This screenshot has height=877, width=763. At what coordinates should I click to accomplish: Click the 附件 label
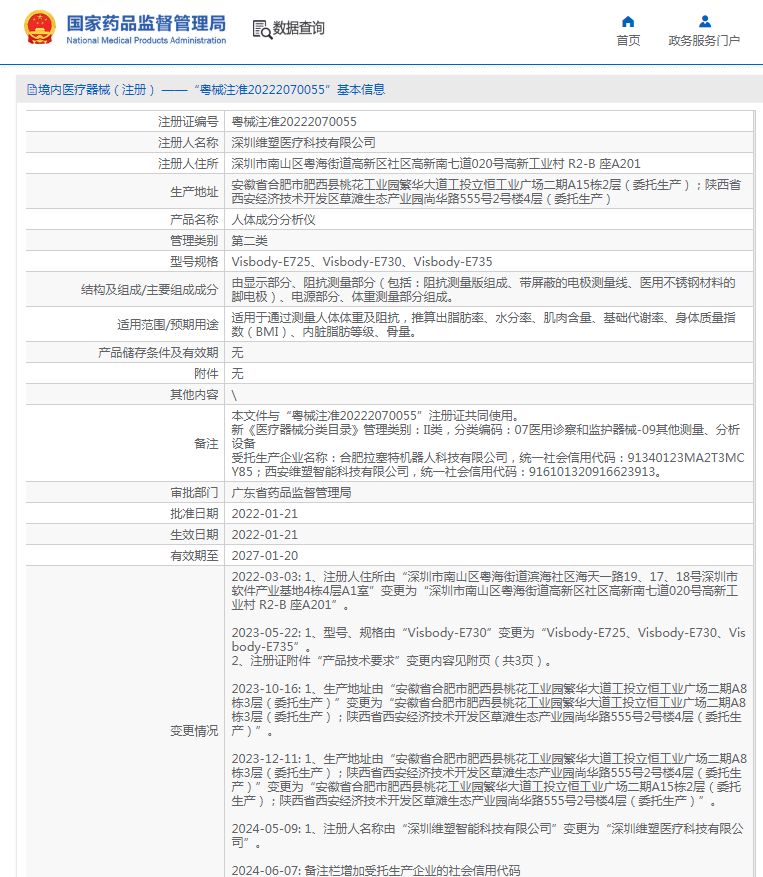pos(206,374)
